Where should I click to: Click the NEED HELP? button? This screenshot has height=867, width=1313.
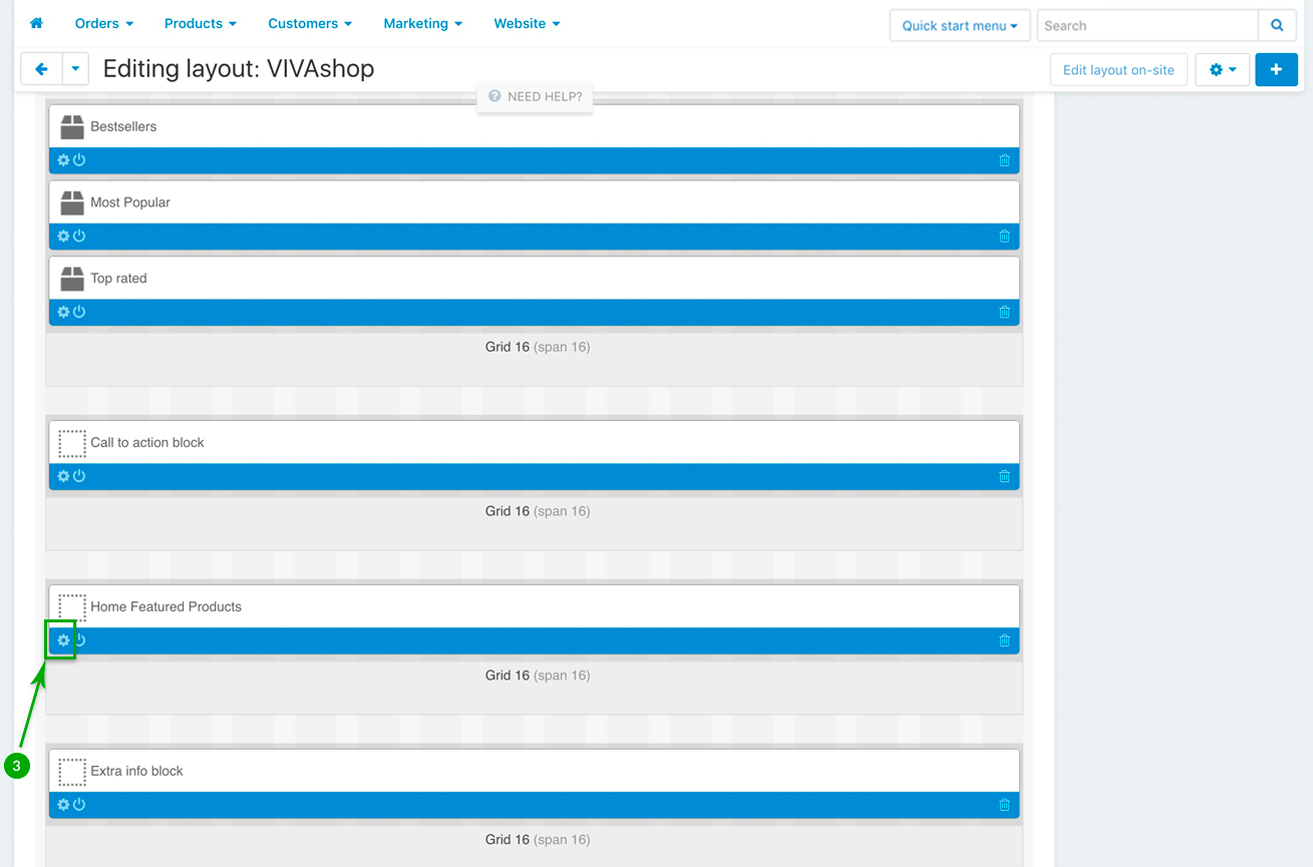click(x=535, y=97)
